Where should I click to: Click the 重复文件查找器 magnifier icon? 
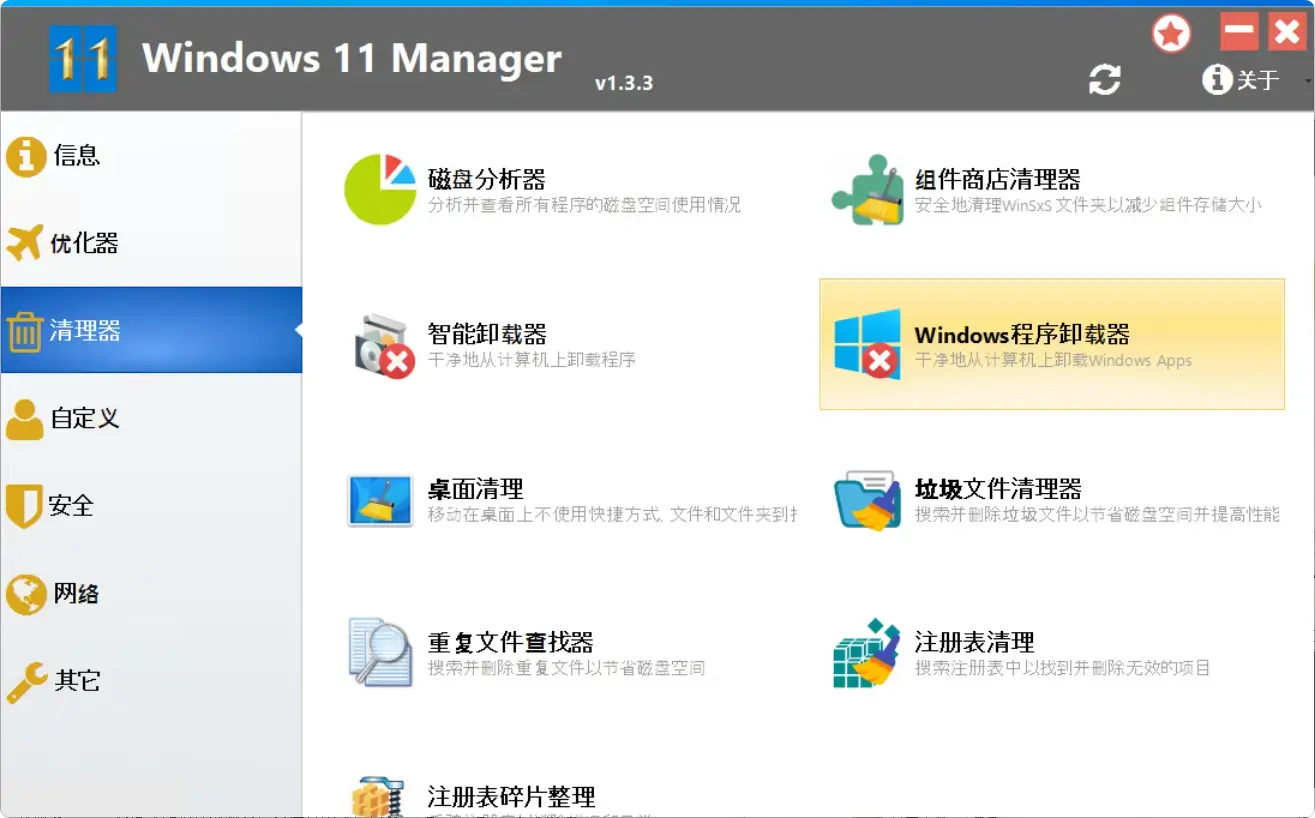click(x=380, y=653)
